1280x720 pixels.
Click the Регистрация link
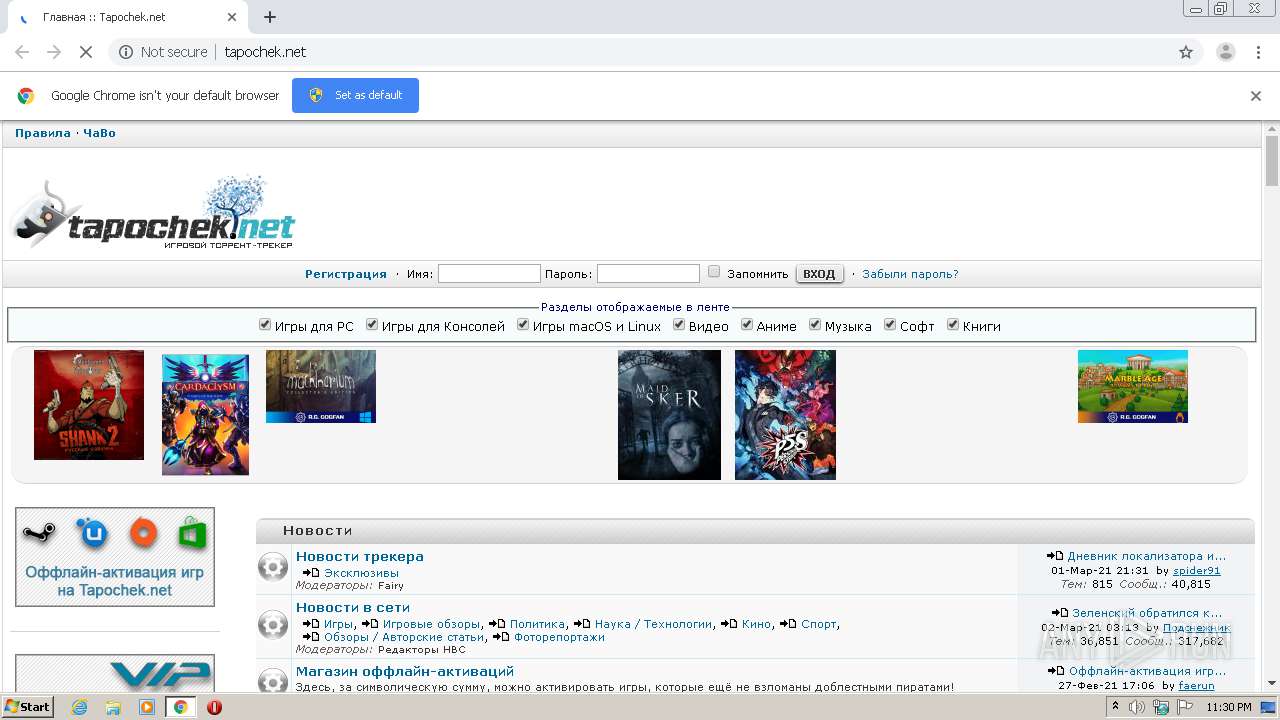coord(346,274)
